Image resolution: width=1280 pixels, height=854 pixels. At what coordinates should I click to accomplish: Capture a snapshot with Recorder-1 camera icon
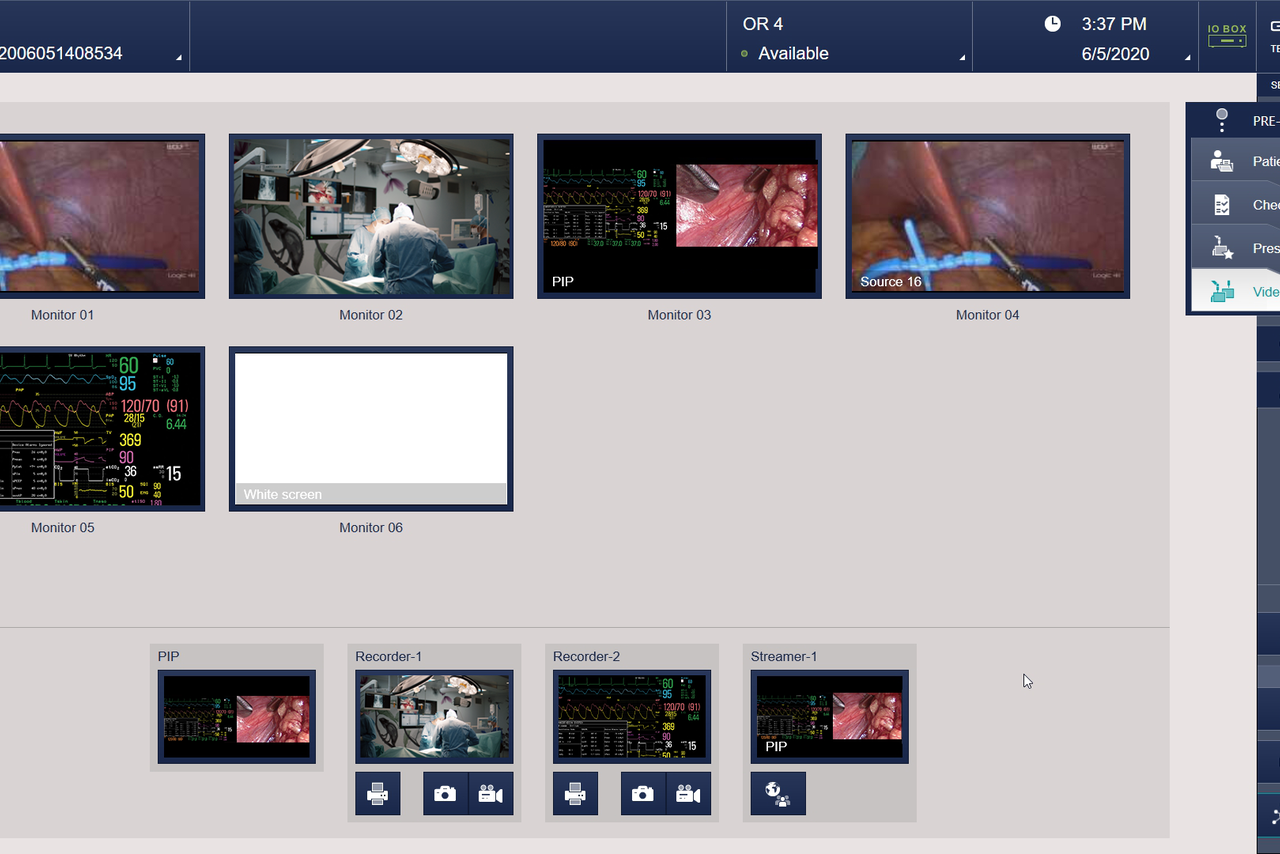(x=444, y=793)
